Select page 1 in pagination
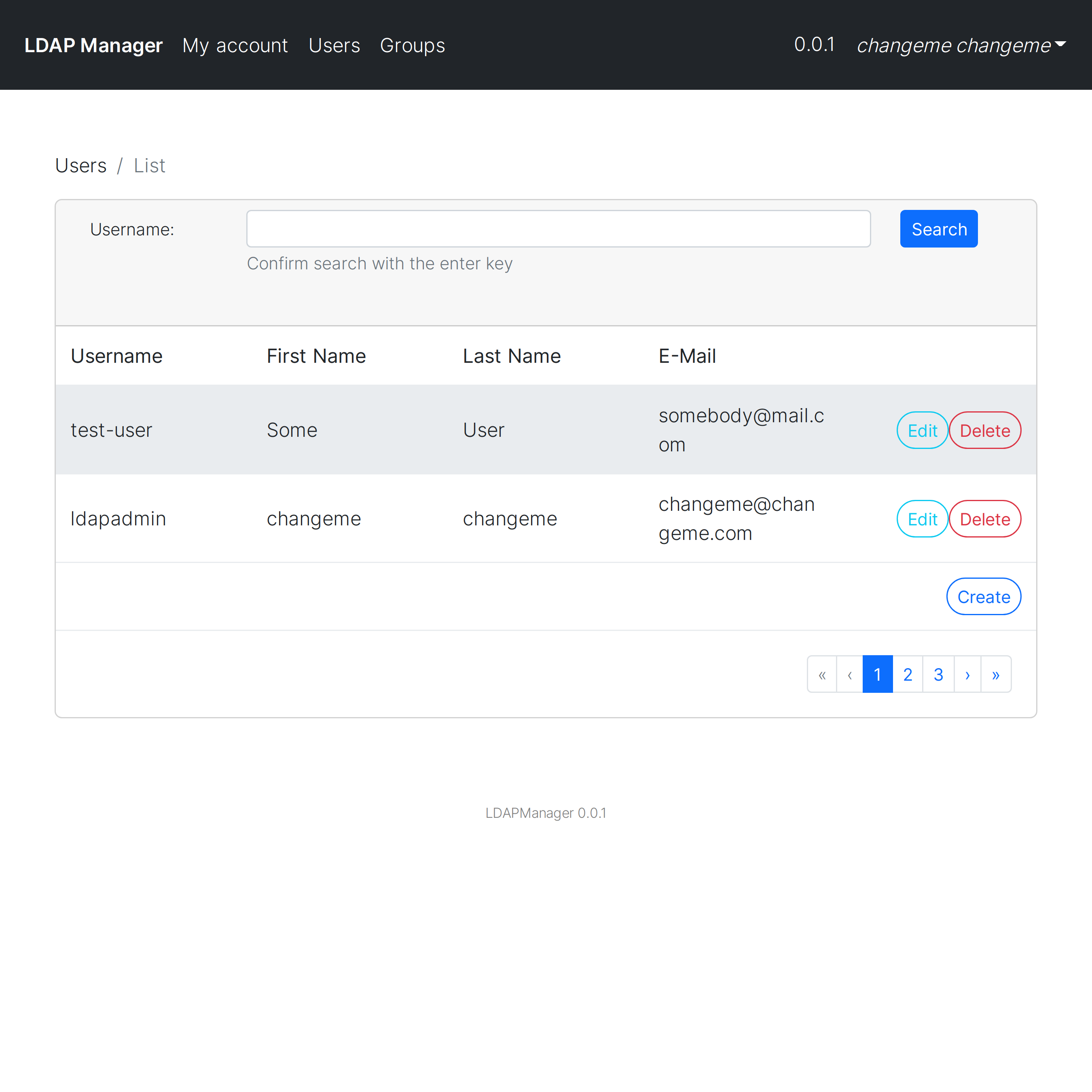Screen dimensions: 1092x1092 click(x=877, y=674)
